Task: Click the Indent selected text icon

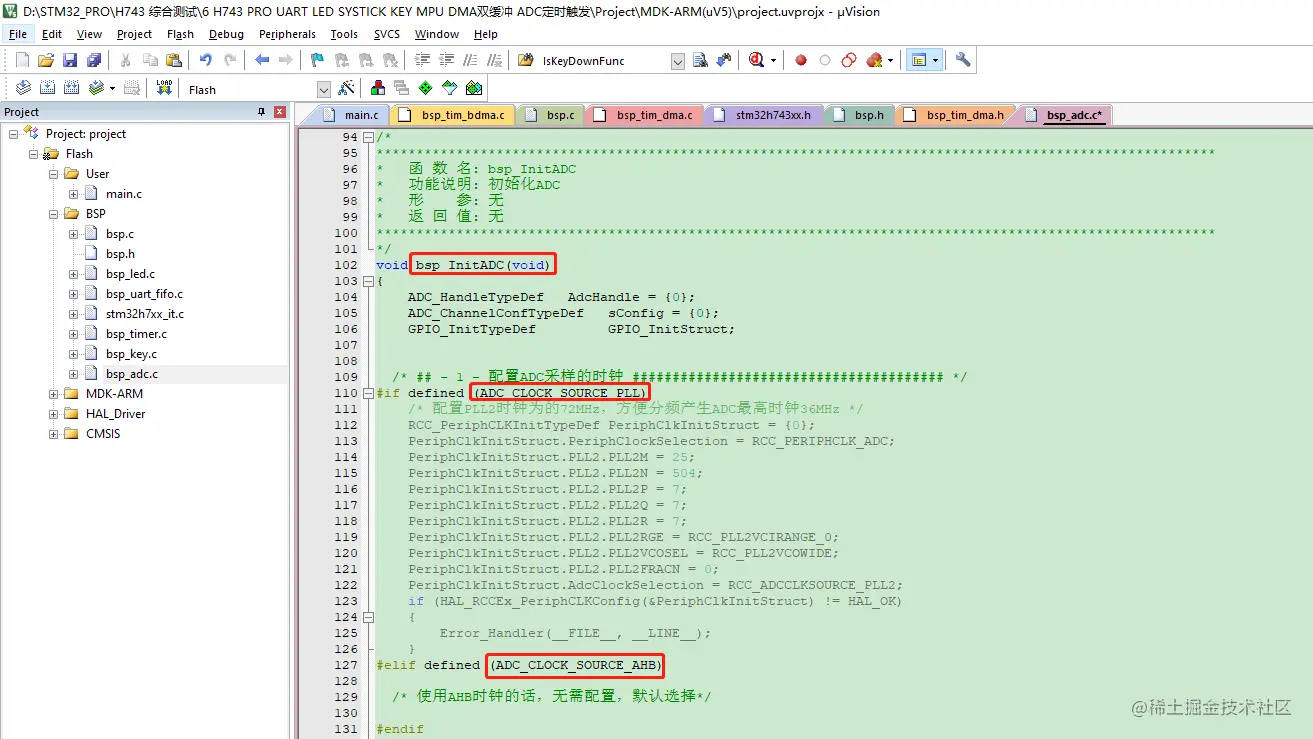Action: 424,61
